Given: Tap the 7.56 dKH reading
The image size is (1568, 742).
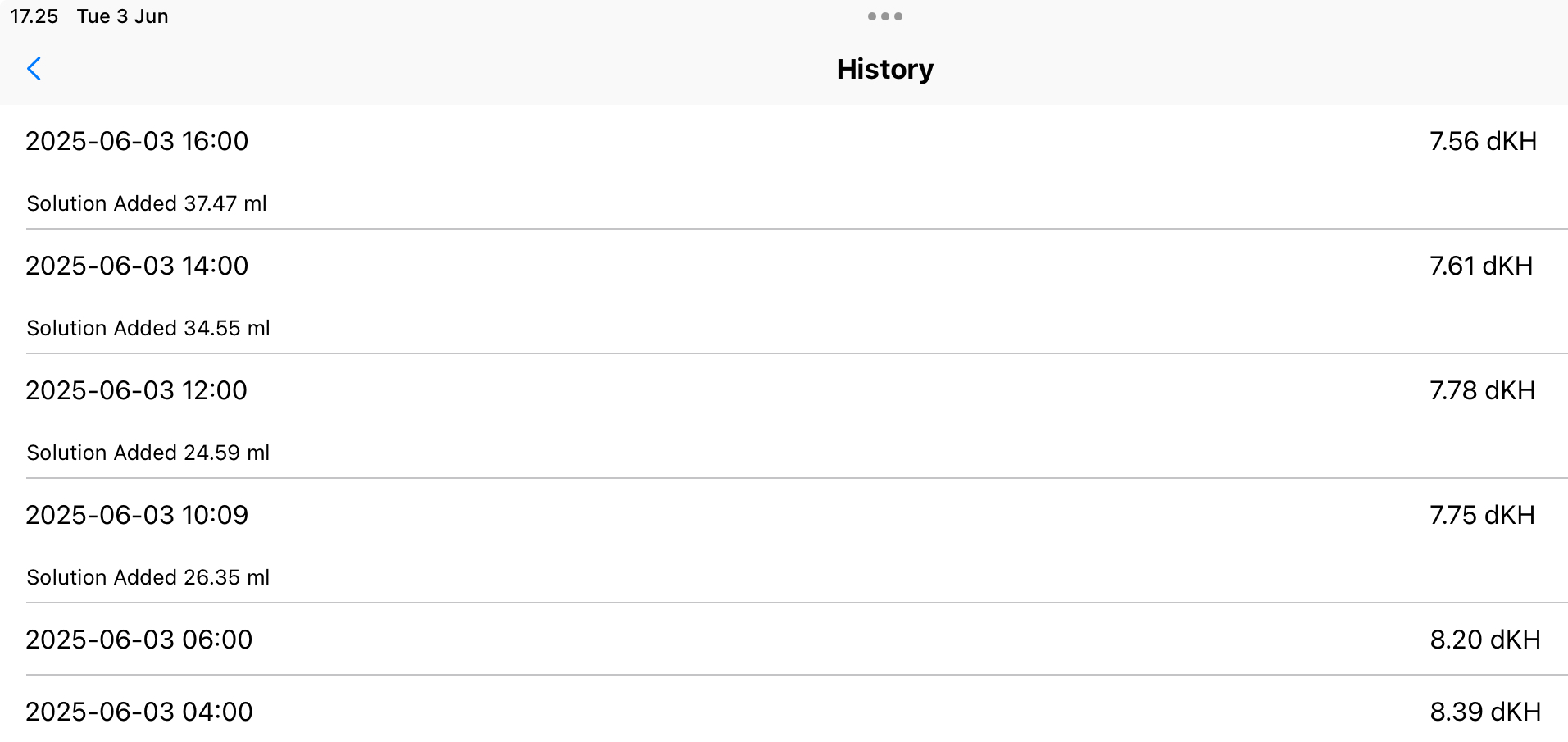Looking at the screenshot, I should [x=1483, y=141].
